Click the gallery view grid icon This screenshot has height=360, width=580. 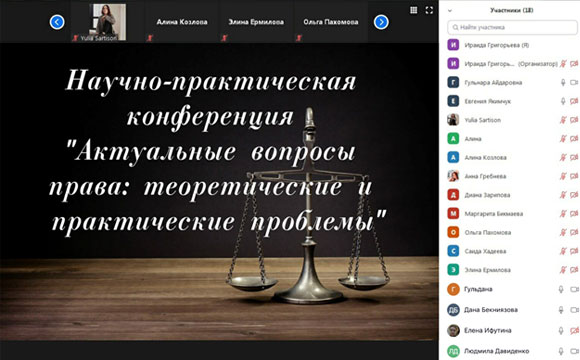point(414,10)
